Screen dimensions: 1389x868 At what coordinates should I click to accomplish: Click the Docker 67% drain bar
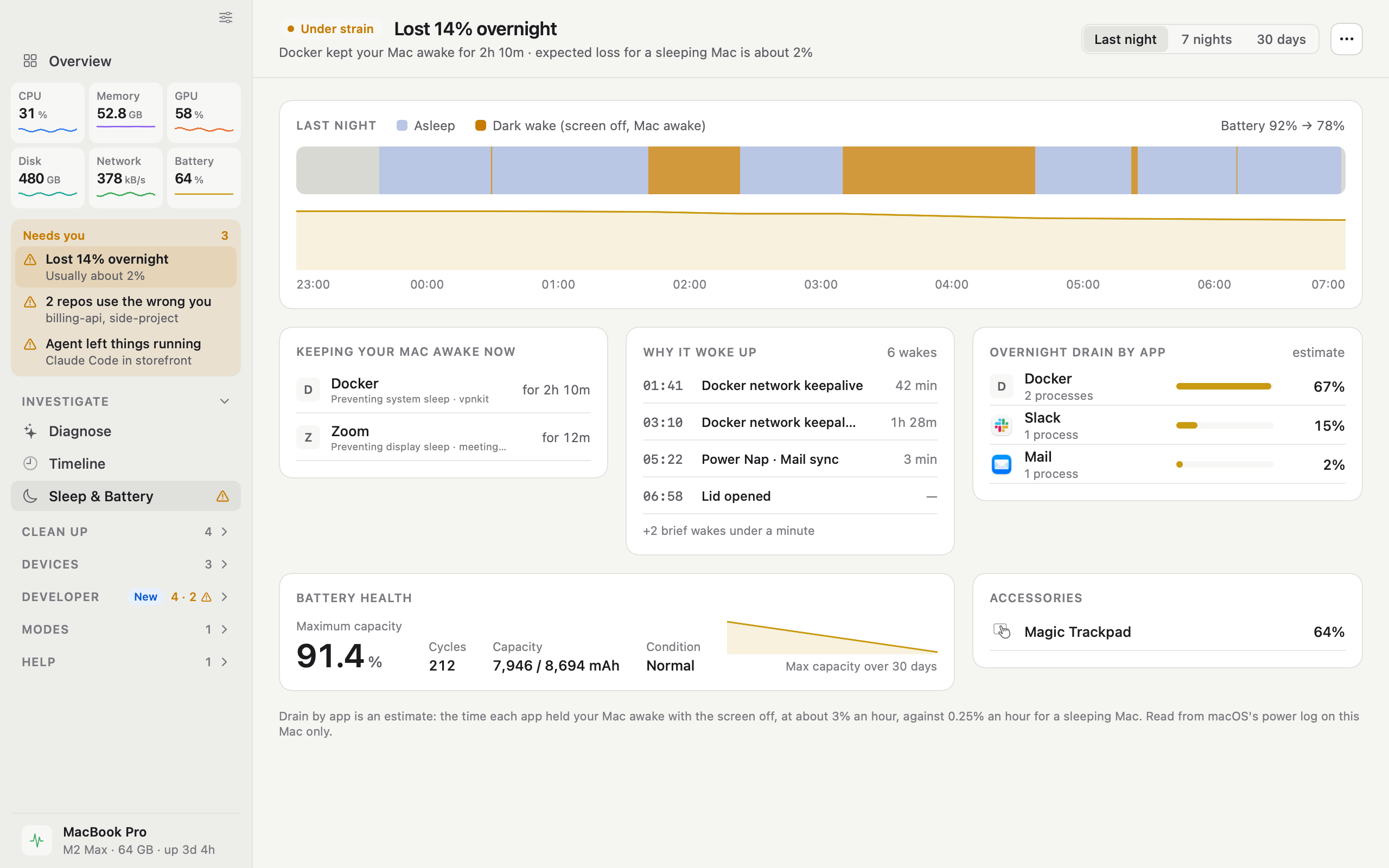tap(1225, 386)
